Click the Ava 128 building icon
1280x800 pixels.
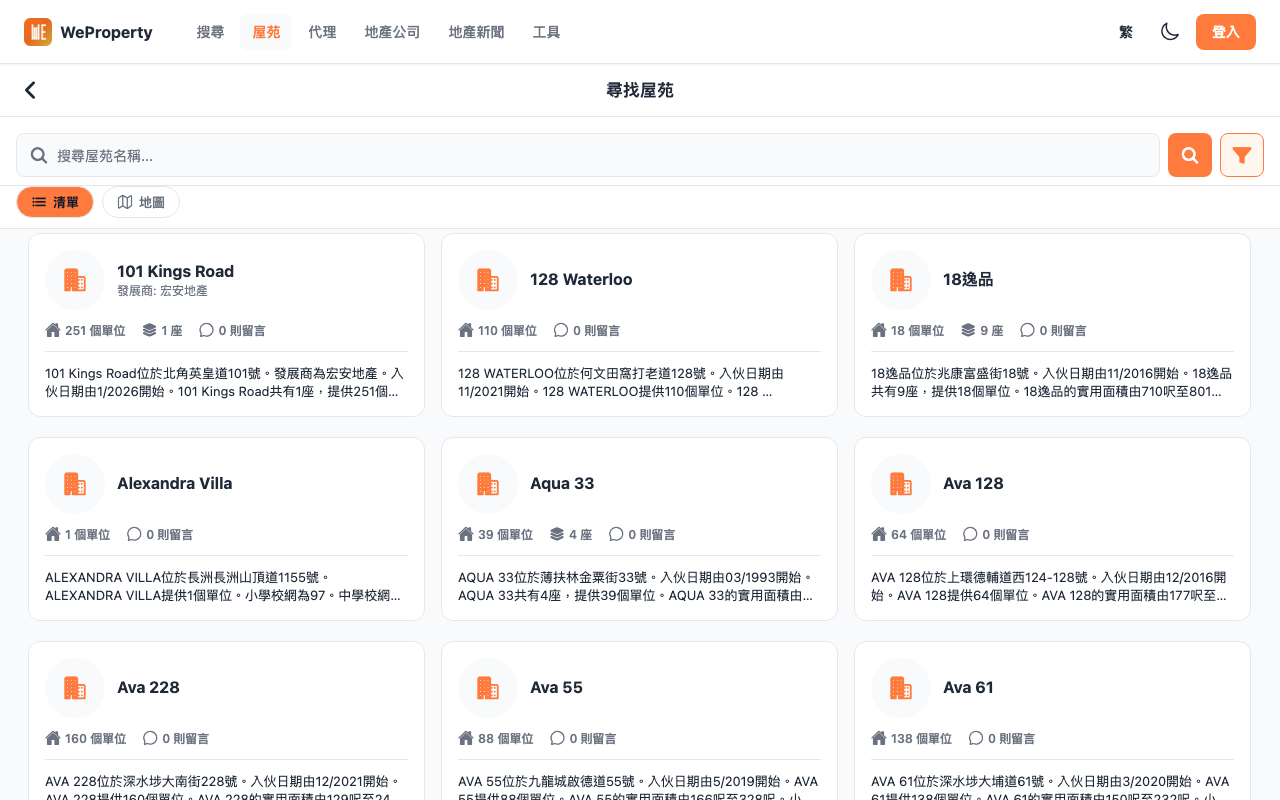point(901,484)
